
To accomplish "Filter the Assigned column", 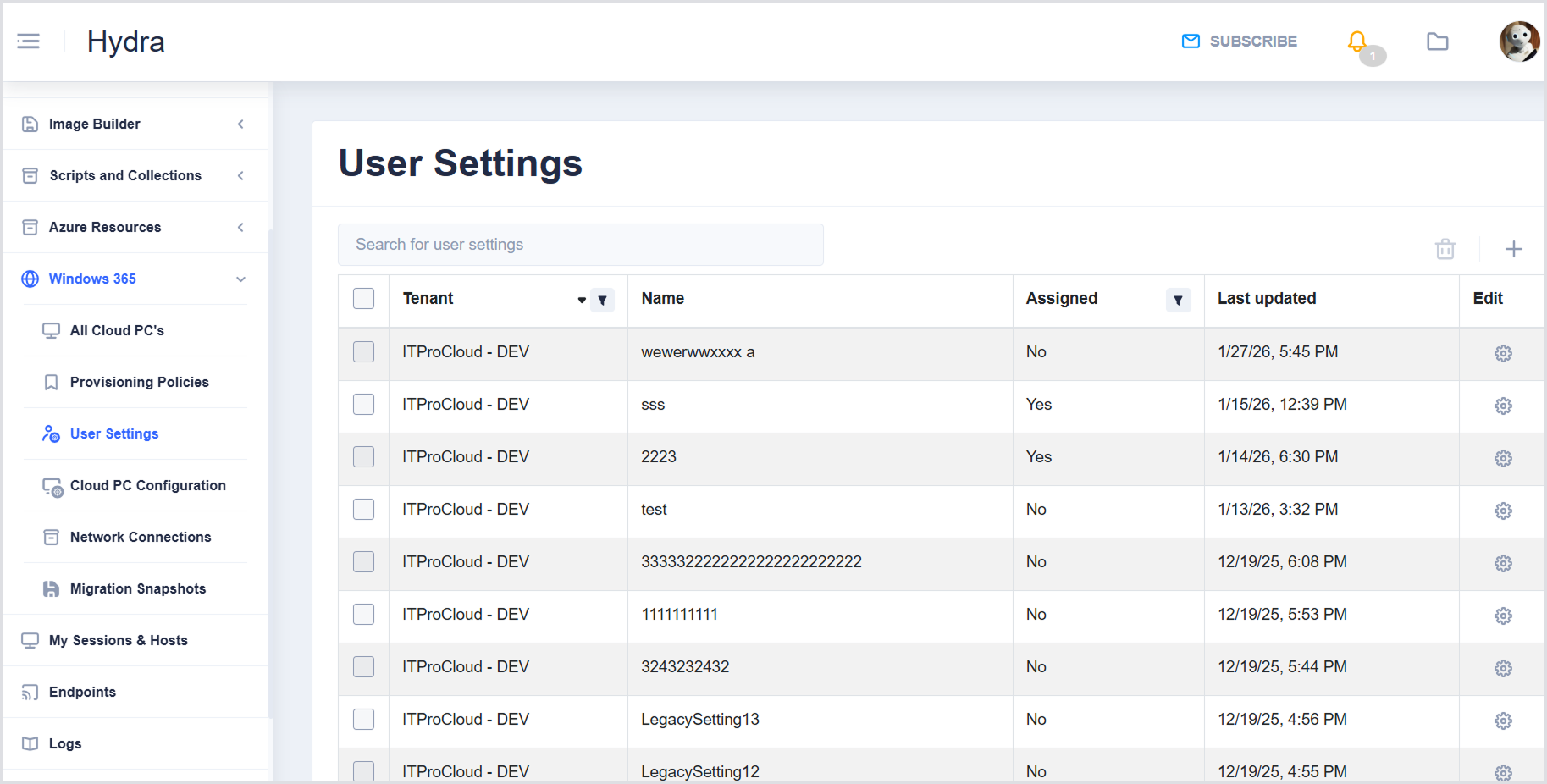I will coord(1178,300).
